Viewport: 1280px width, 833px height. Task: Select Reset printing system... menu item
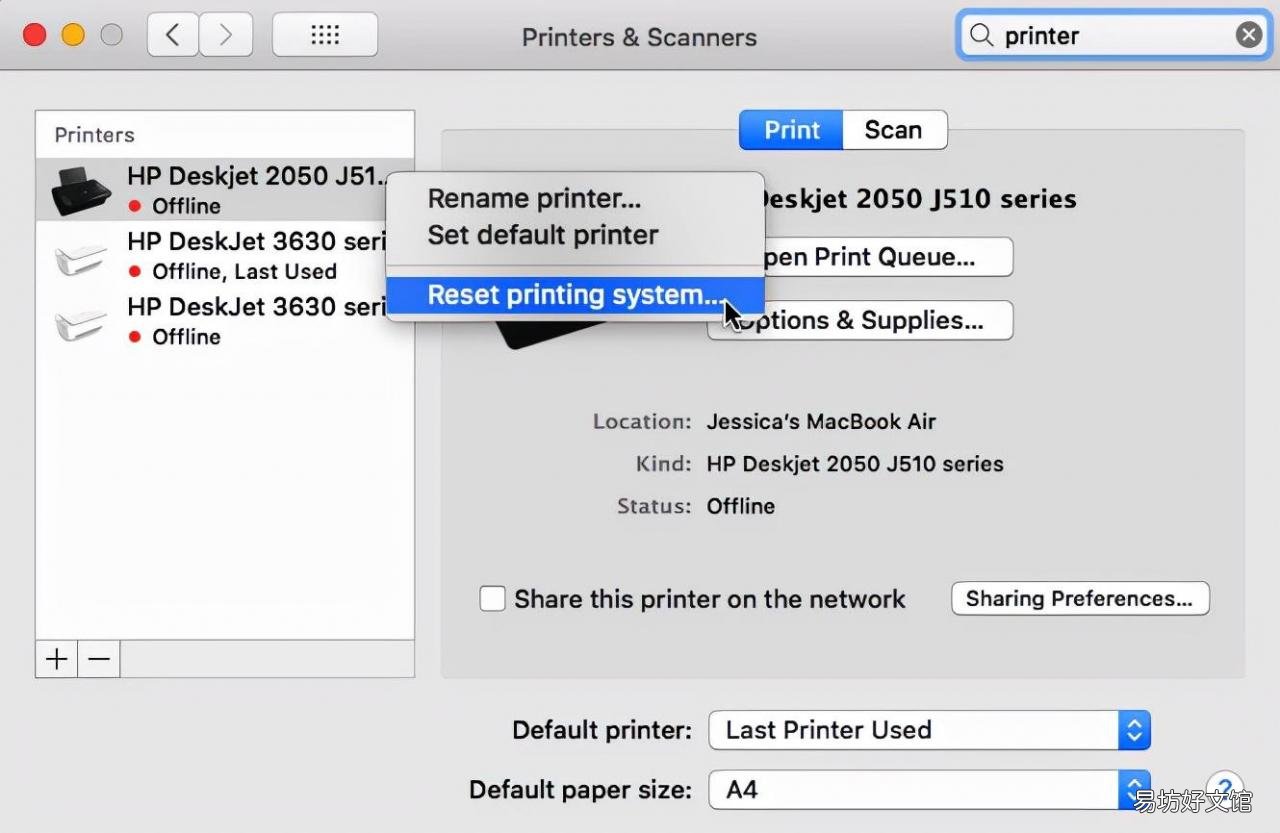coord(575,295)
